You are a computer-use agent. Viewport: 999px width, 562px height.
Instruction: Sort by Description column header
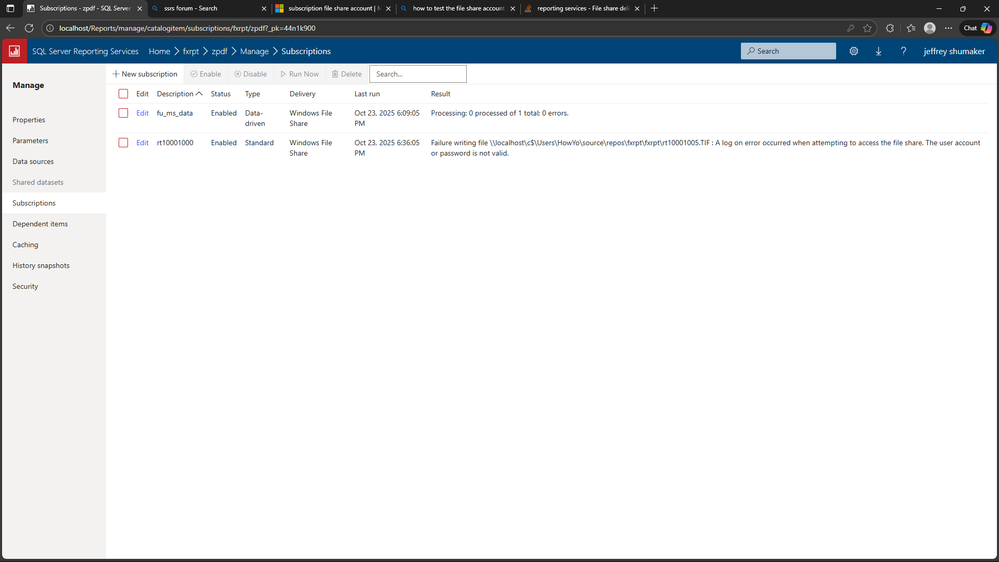[x=179, y=94]
